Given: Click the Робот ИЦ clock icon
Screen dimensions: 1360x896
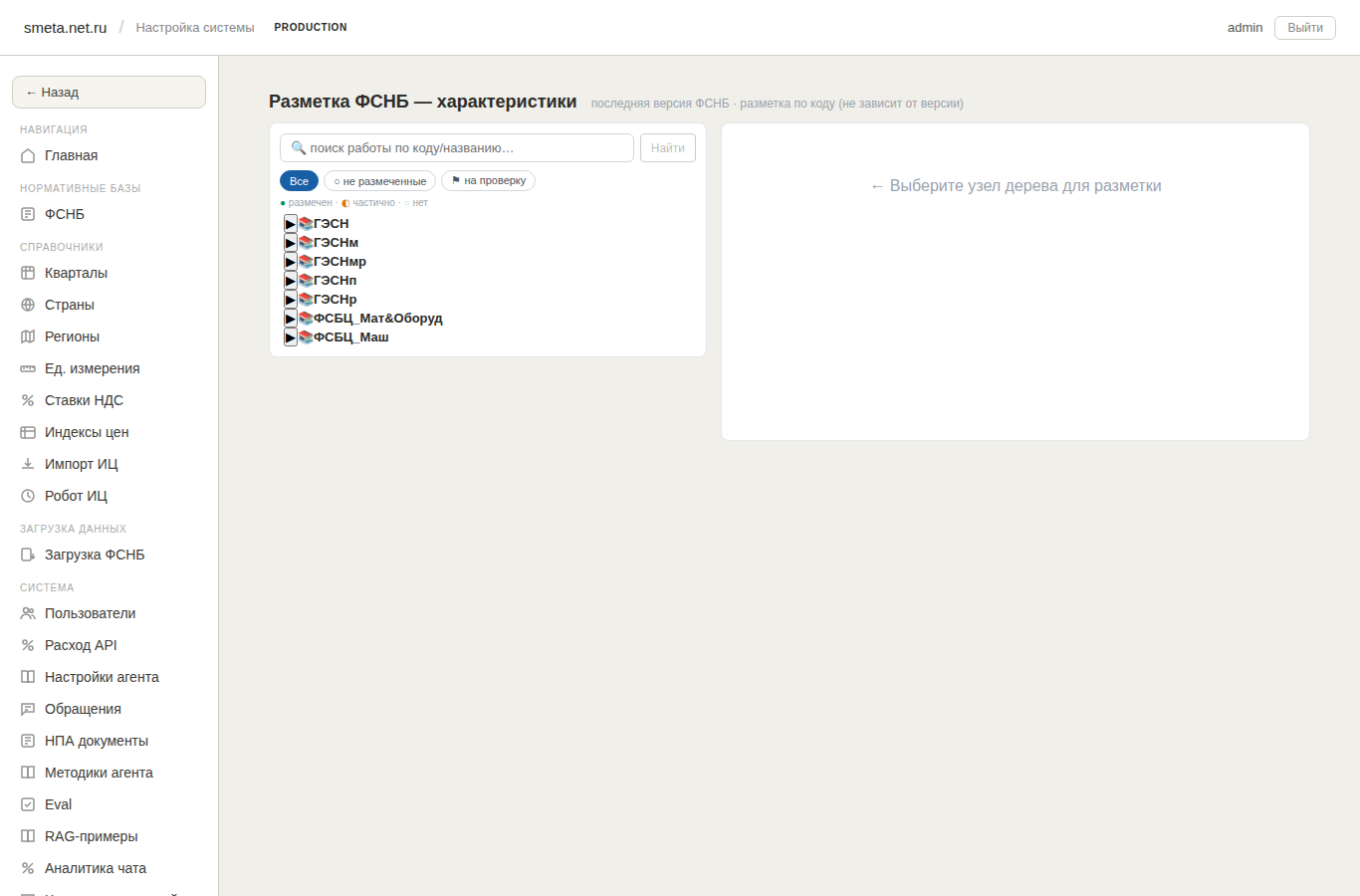Looking at the screenshot, I should point(28,496).
